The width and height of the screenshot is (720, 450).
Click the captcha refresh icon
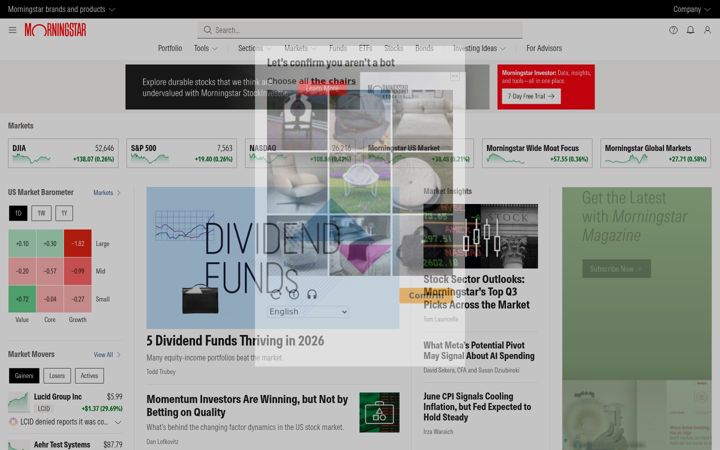276,294
